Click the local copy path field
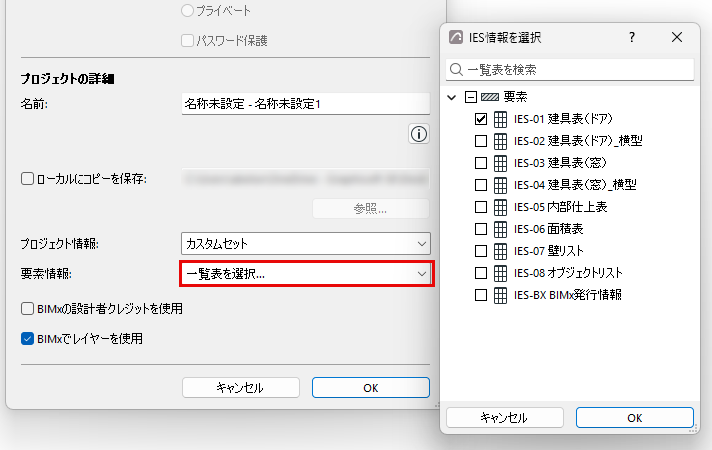 [x=306, y=178]
